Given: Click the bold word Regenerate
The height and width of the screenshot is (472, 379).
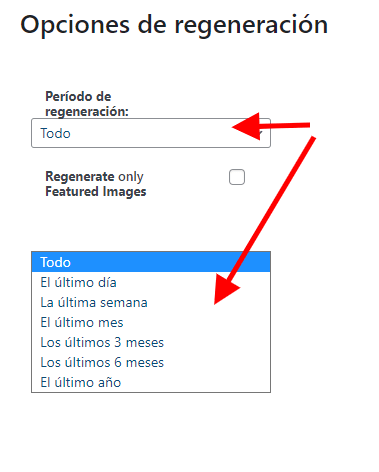Looking at the screenshot, I should [80, 176].
